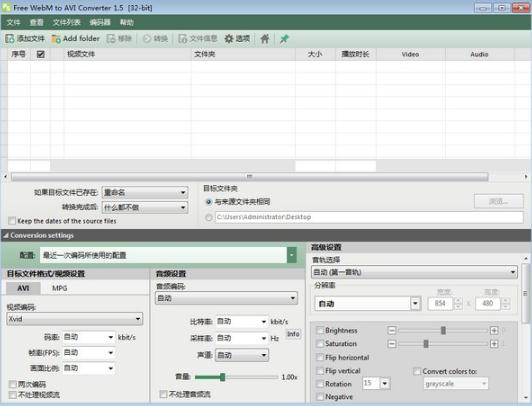Open the grayscale color dropdown
Image resolution: width=532 pixels, height=406 pixels.
456,384
